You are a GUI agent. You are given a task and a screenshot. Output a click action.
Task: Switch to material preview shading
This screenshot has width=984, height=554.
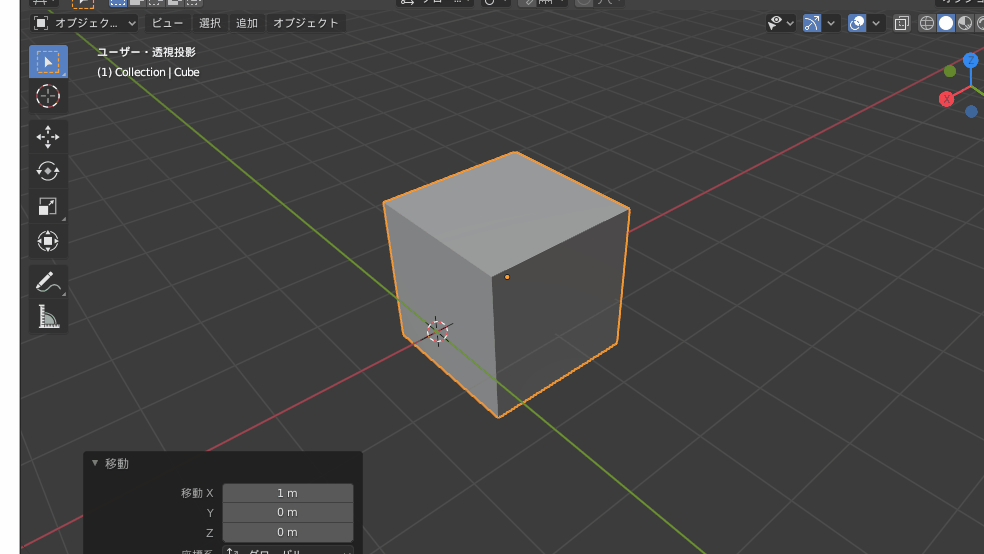coord(965,23)
